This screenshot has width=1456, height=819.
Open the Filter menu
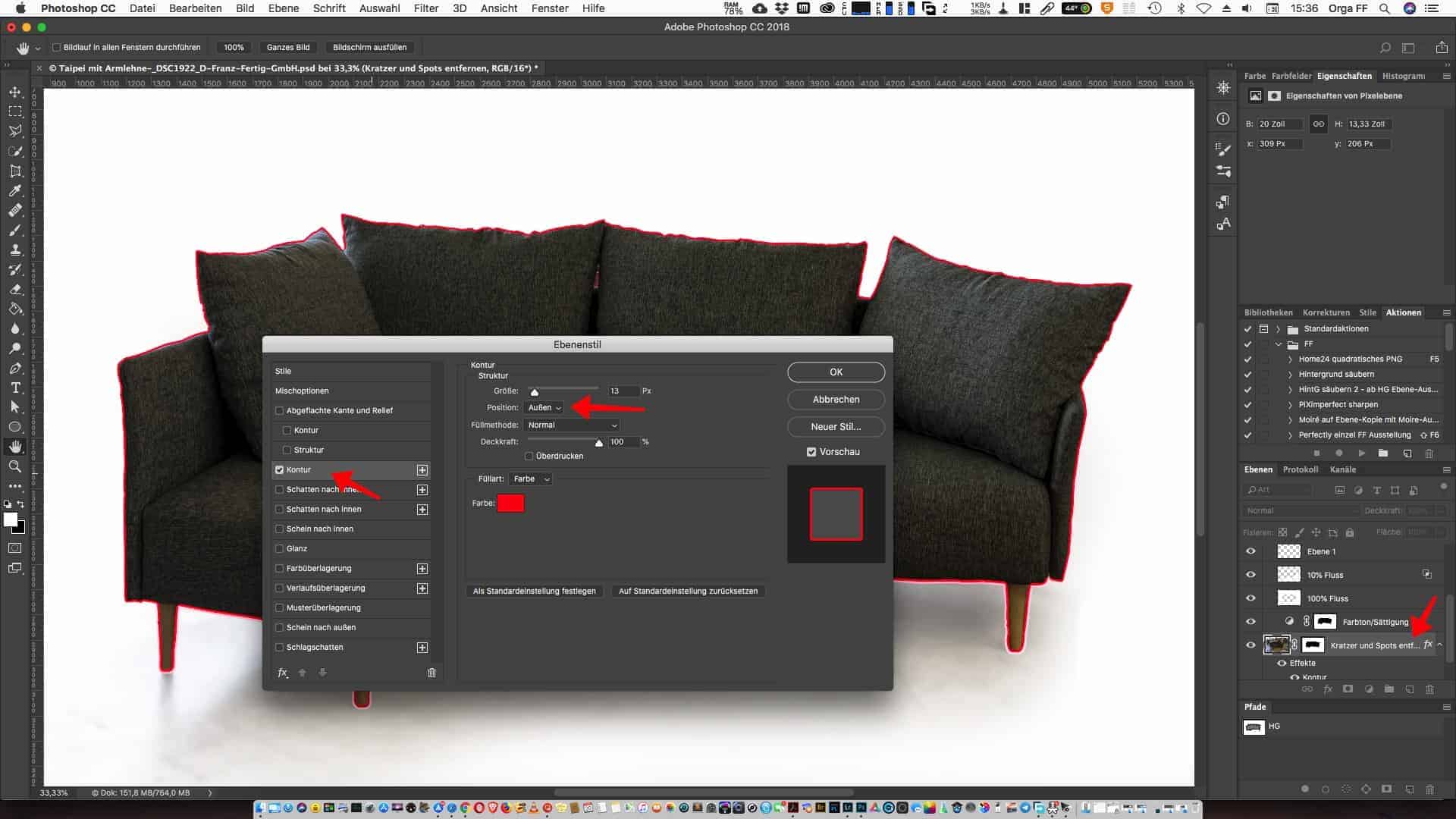pos(425,8)
